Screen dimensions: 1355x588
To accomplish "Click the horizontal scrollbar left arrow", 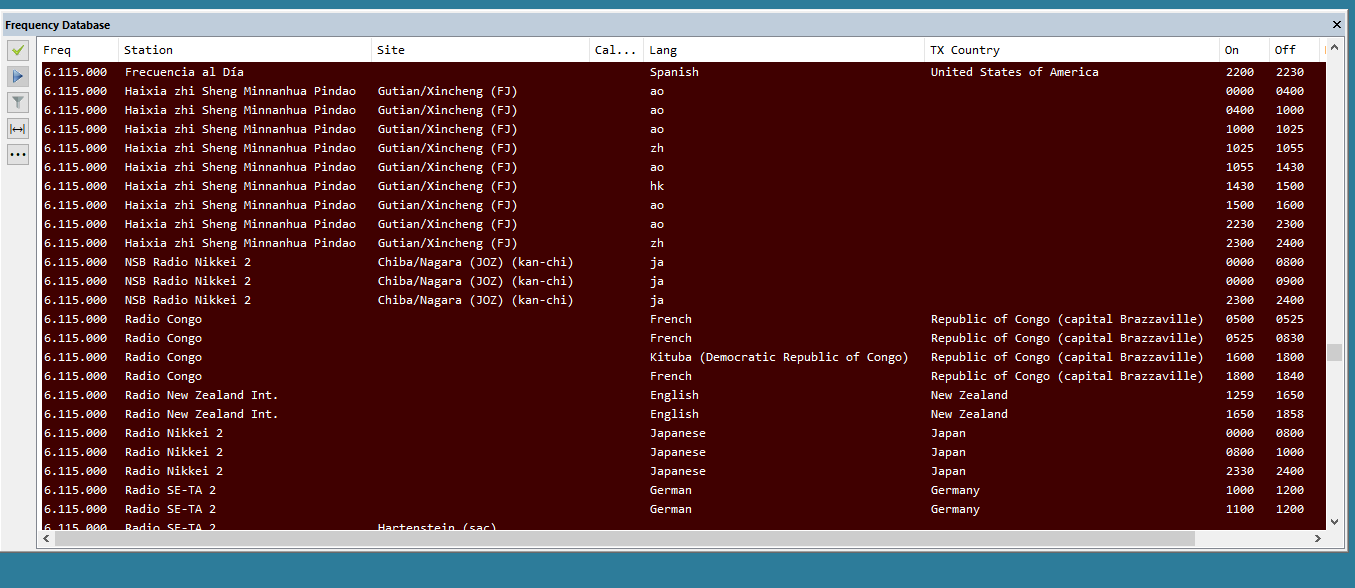I will tap(46, 539).
